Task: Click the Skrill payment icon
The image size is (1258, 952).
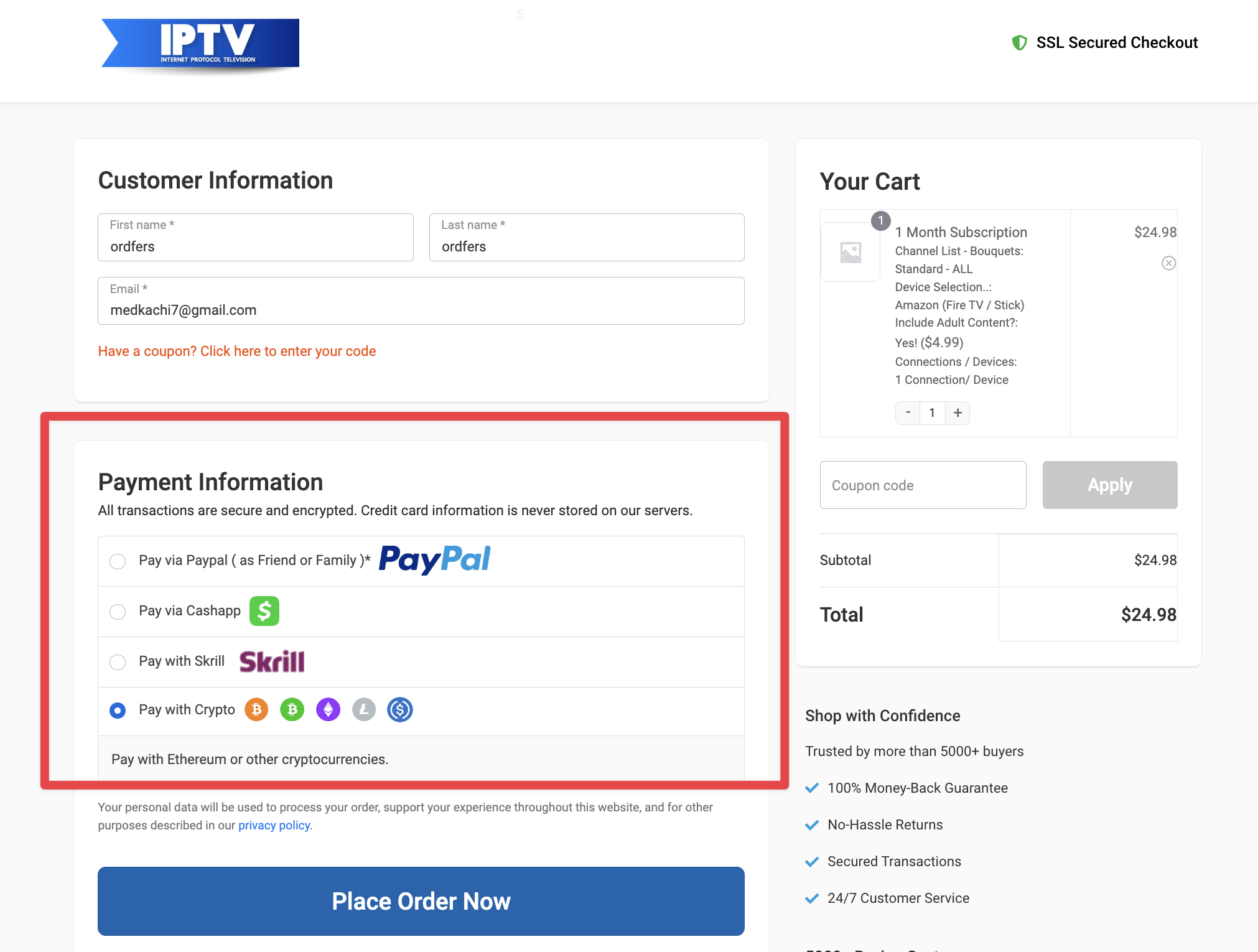Action: pos(271,660)
